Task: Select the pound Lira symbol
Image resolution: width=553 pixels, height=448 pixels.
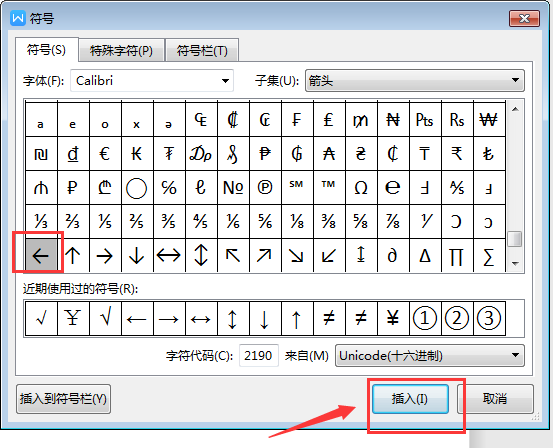Action: [x=329, y=120]
